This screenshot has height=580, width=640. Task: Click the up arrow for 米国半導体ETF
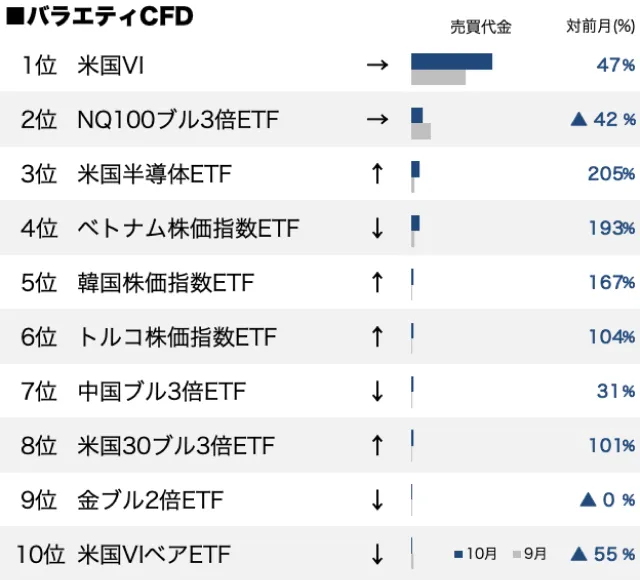click(x=377, y=174)
